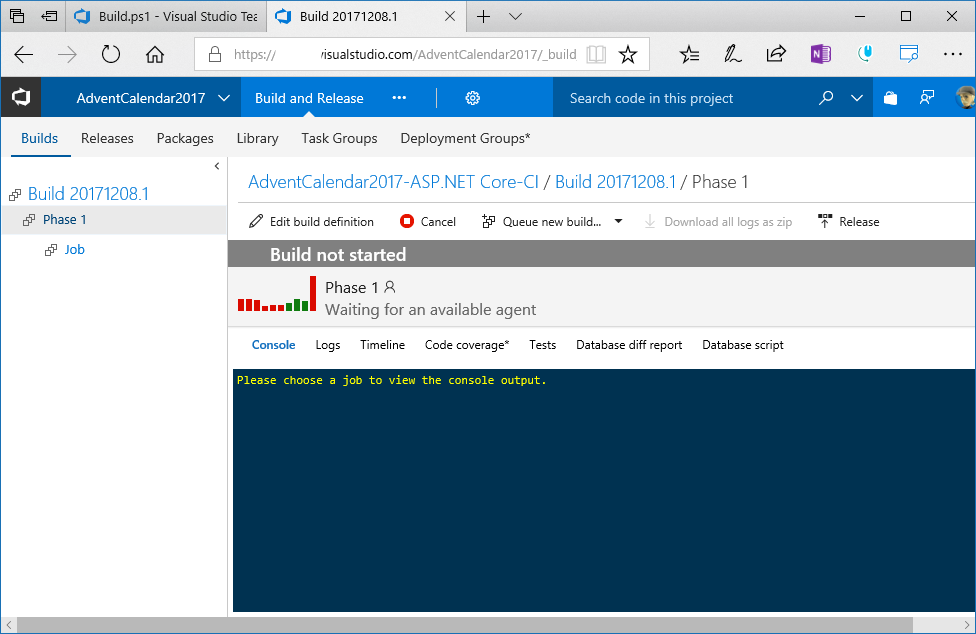Select Build 20171208.1 in tree

pyautogui.click(x=88, y=193)
